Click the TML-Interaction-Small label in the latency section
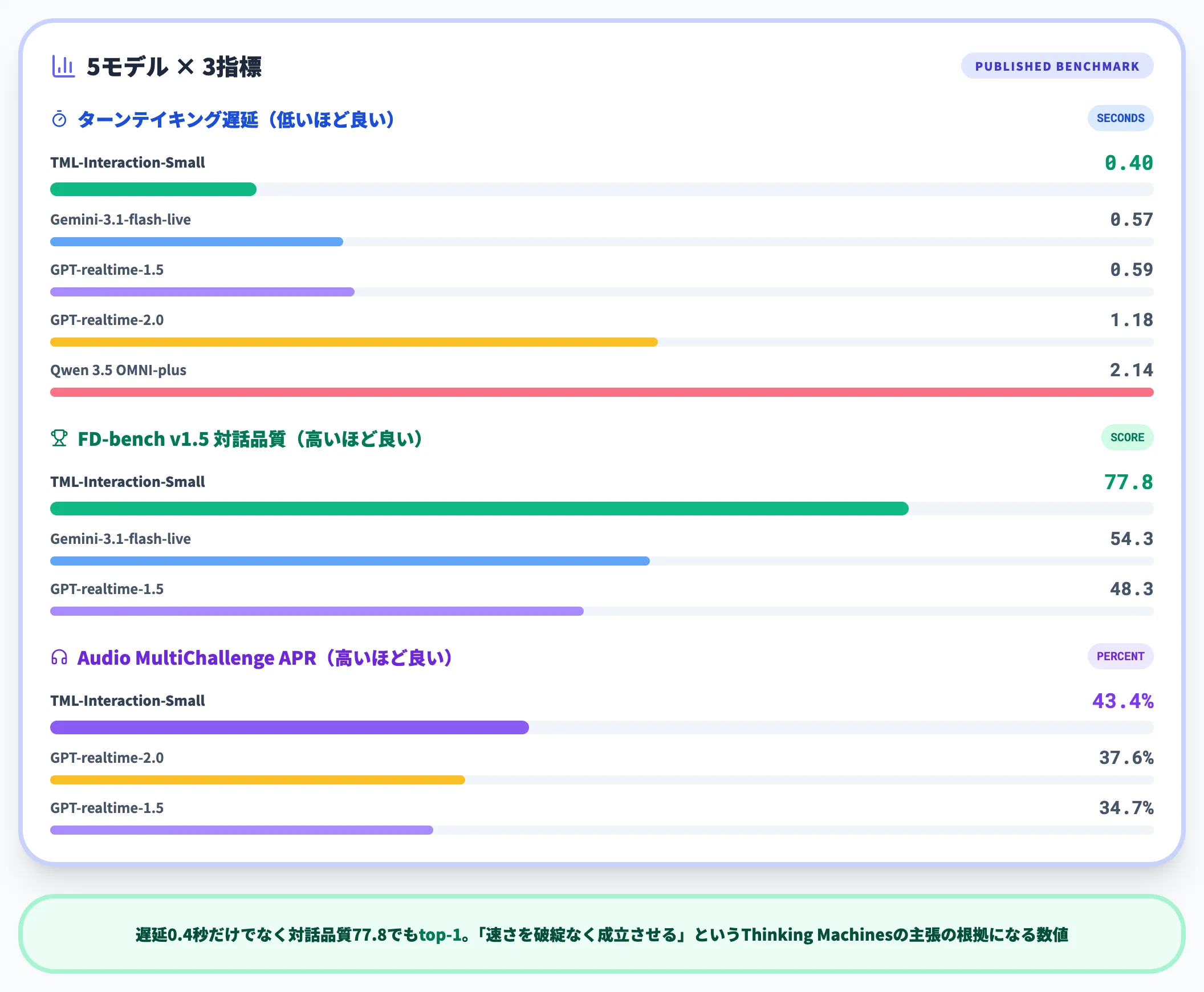Viewport: 1204px width, 992px height. click(128, 163)
